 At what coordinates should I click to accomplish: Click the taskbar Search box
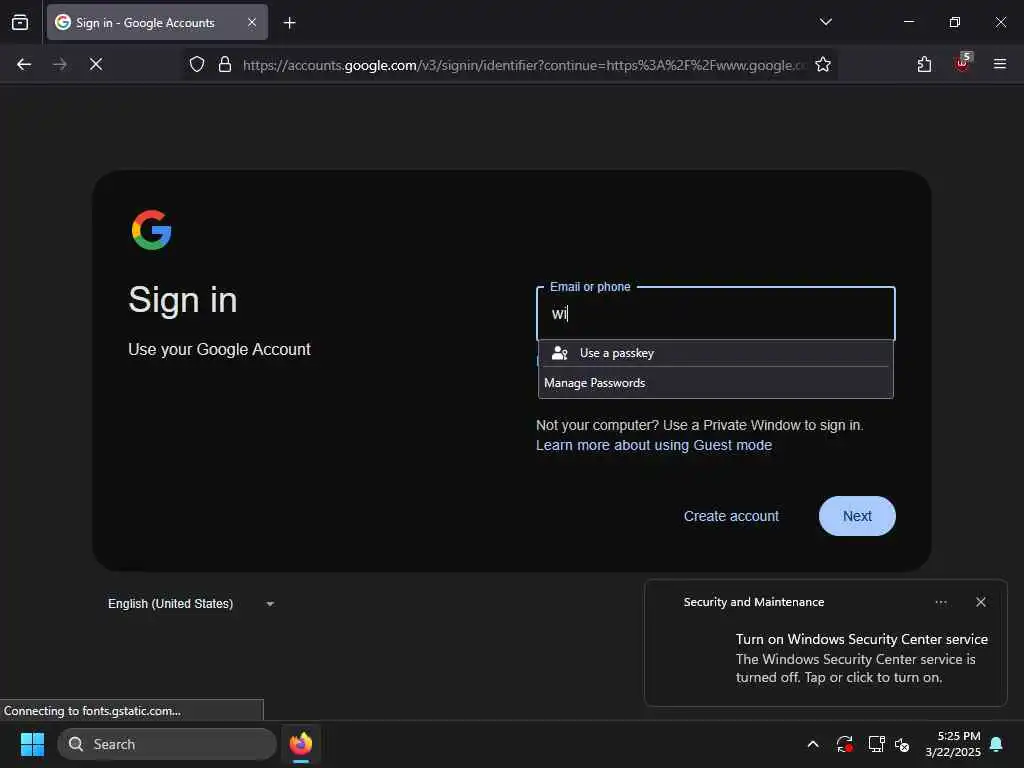pos(167,744)
